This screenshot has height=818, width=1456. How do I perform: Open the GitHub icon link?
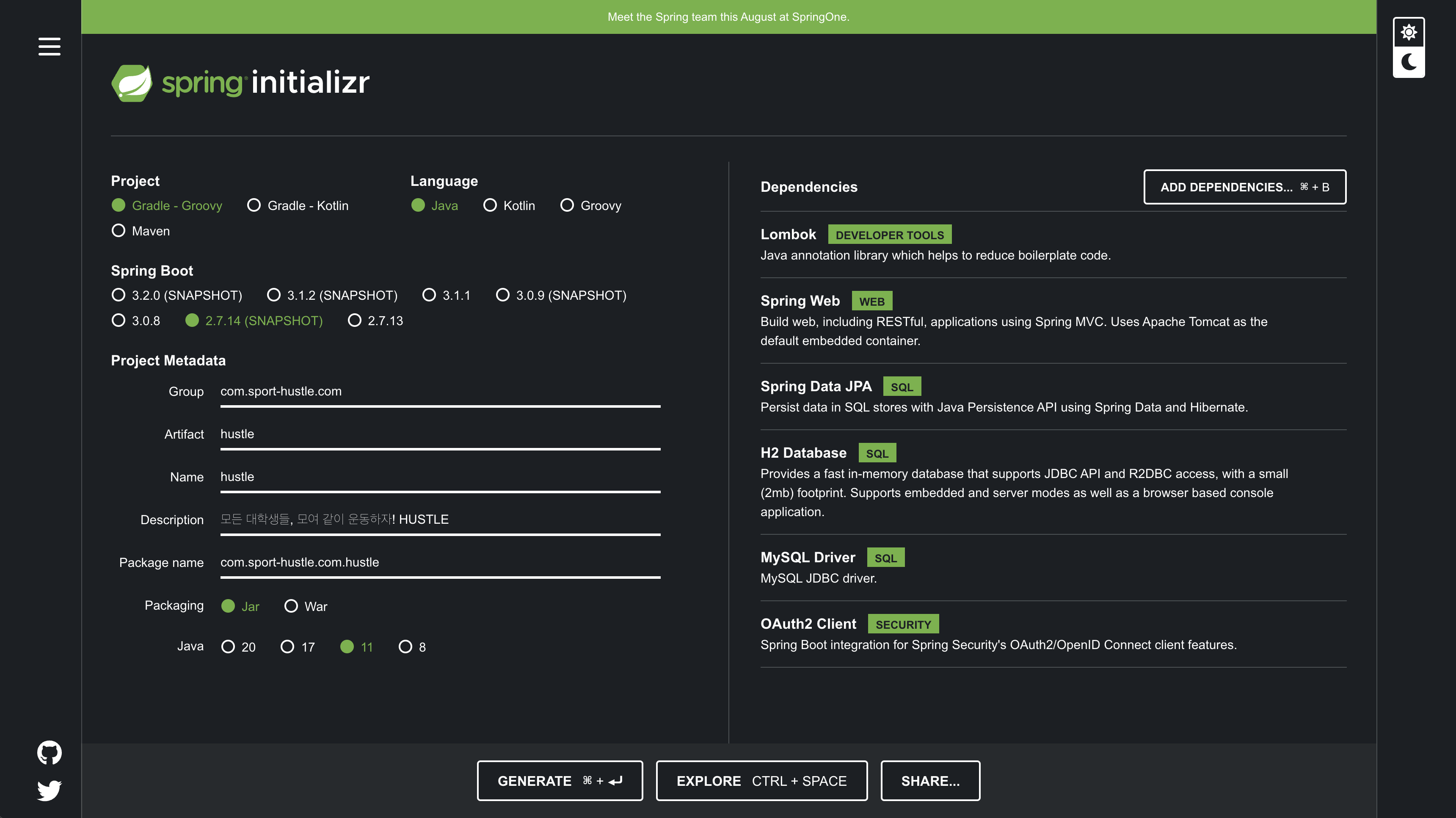49,752
